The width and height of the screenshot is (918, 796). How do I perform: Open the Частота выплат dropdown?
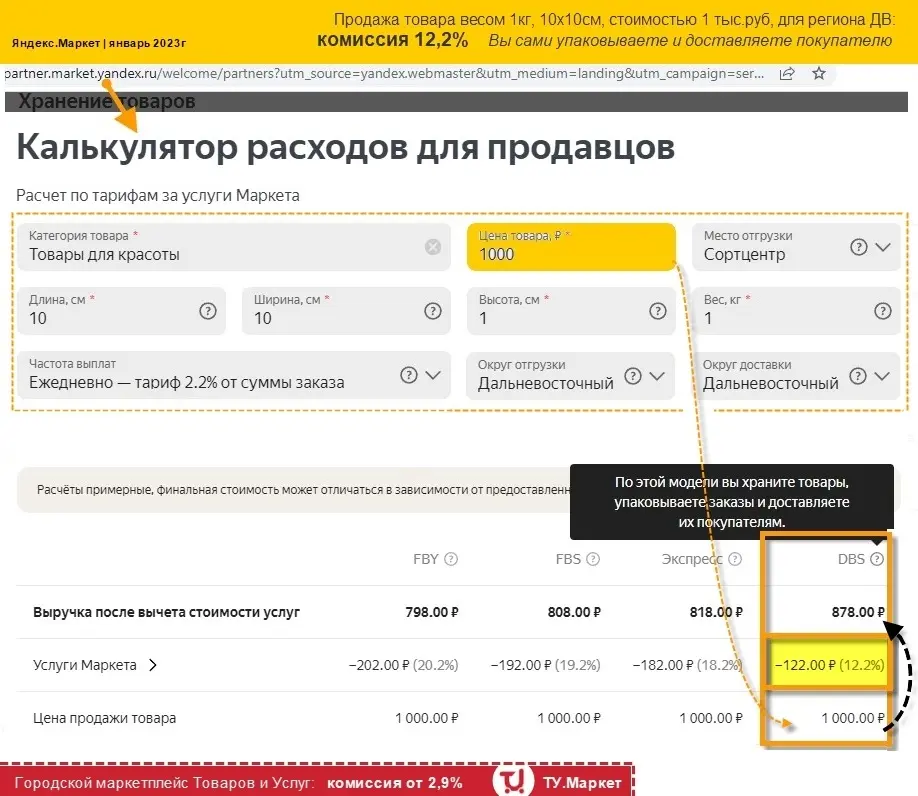pyautogui.click(x=433, y=375)
